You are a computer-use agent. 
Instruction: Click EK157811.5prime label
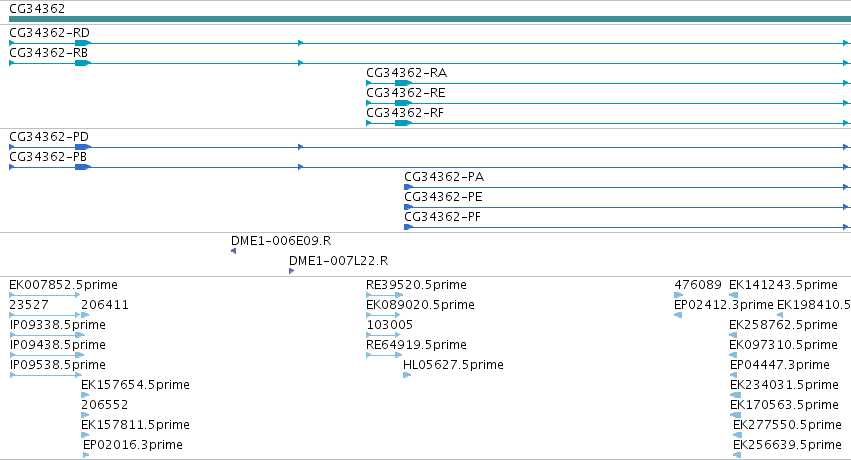(135, 425)
